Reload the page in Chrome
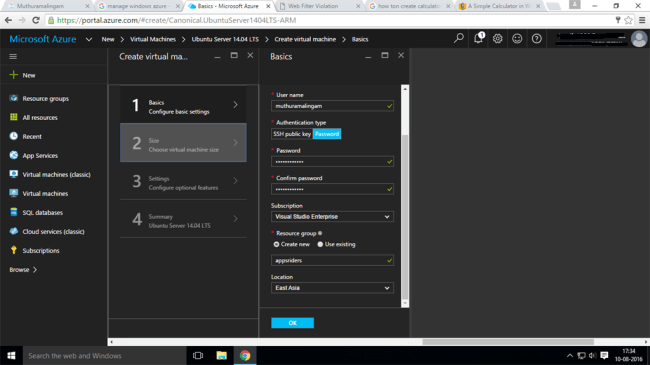The width and height of the screenshot is (650, 365). pyautogui.click(x=36, y=20)
